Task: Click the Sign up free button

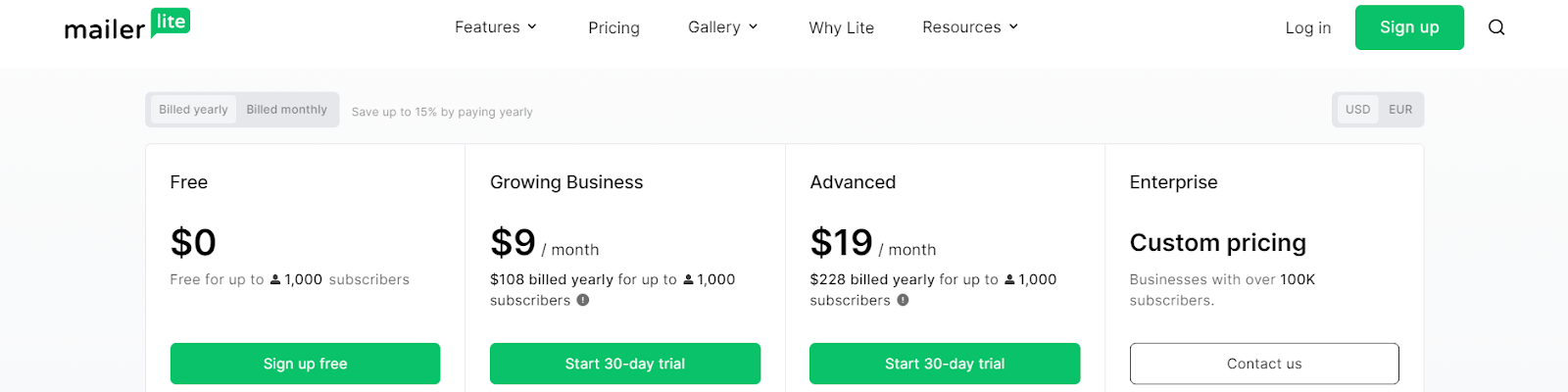Action: (x=305, y=364)
